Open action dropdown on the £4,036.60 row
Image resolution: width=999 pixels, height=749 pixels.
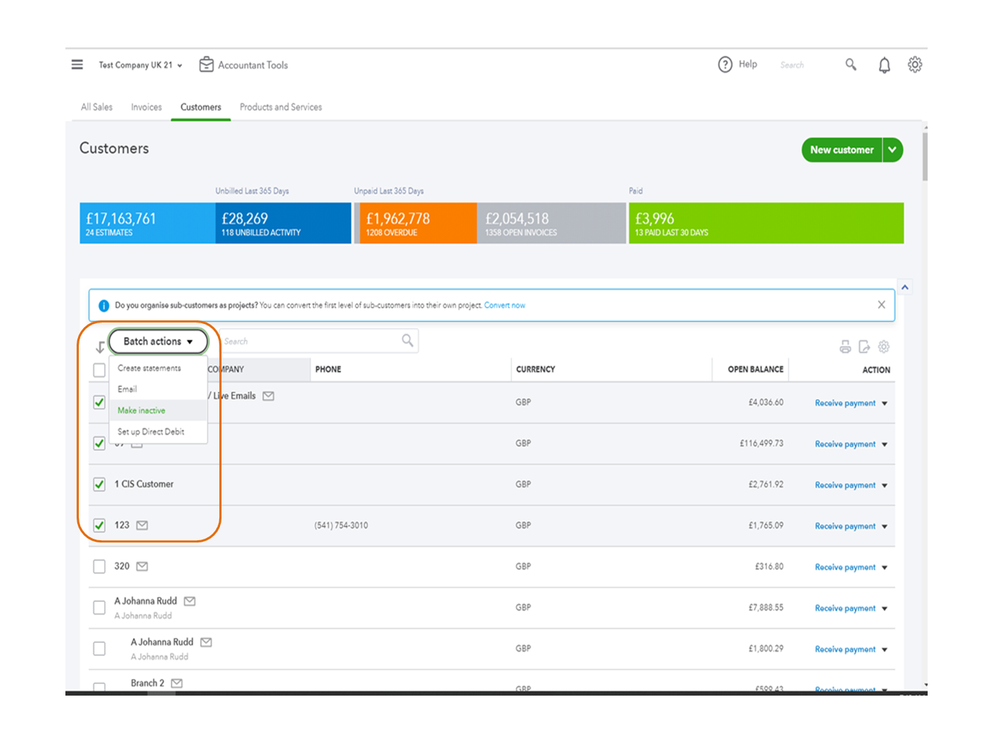[x=885, y=403]
